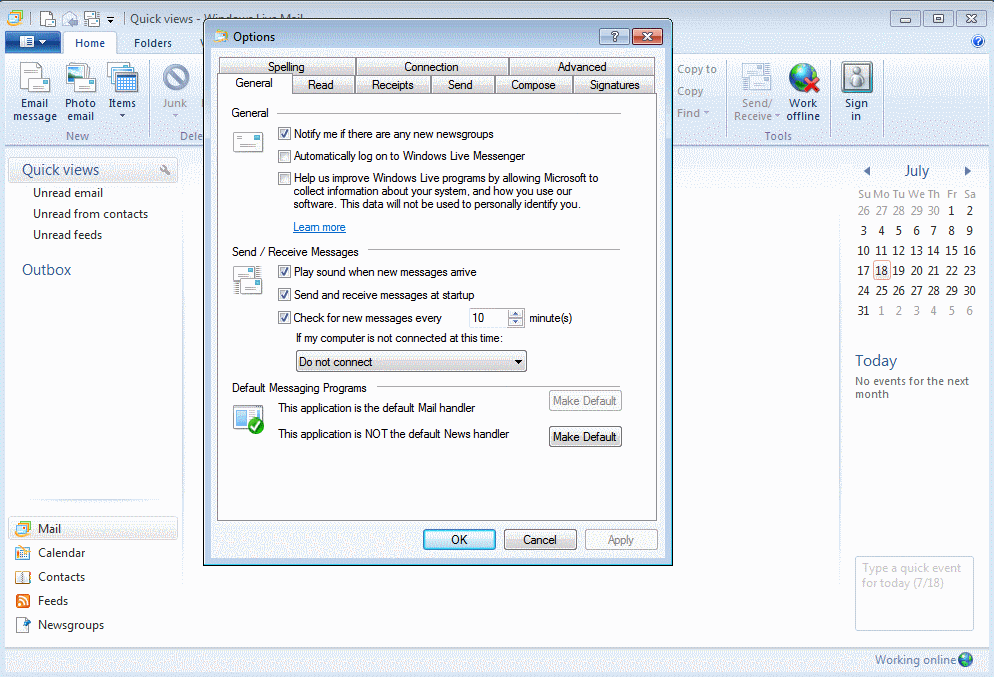994x677 pixels.
Task: Go to previous month in calendar
Action: (867, 171)
